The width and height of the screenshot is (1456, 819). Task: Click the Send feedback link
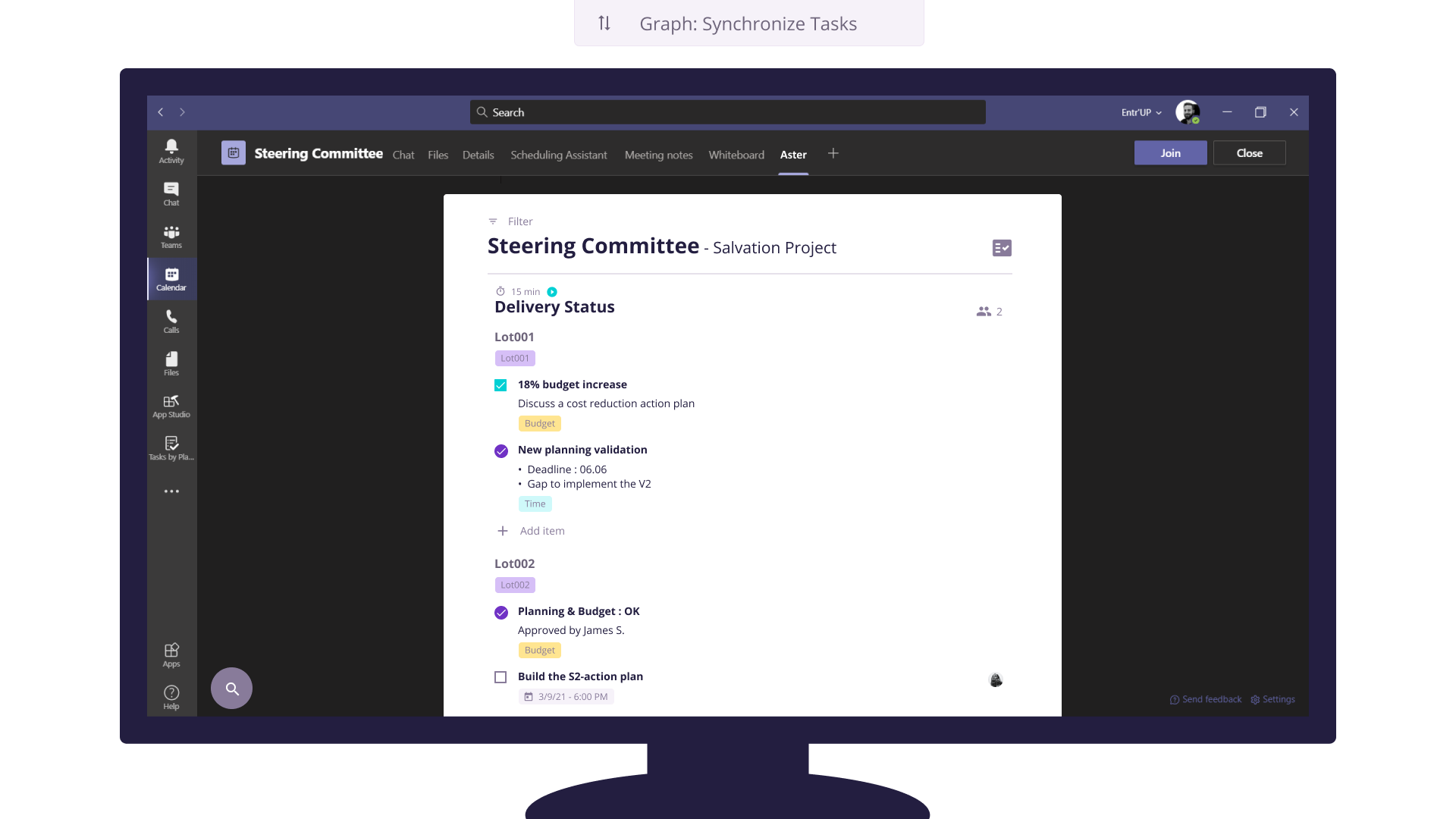pyautogui.click(x=1206, y=699)
